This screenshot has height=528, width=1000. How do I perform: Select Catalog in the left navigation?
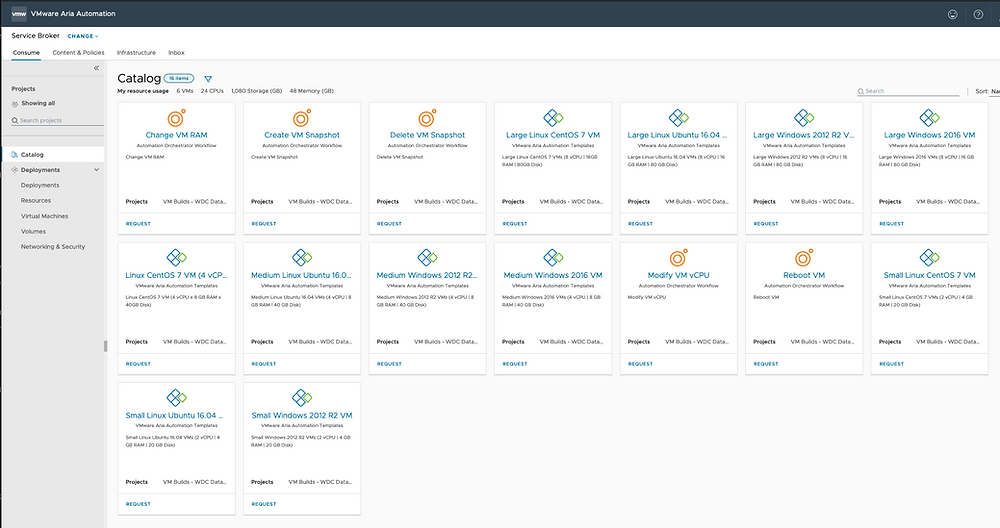point(53,154)
